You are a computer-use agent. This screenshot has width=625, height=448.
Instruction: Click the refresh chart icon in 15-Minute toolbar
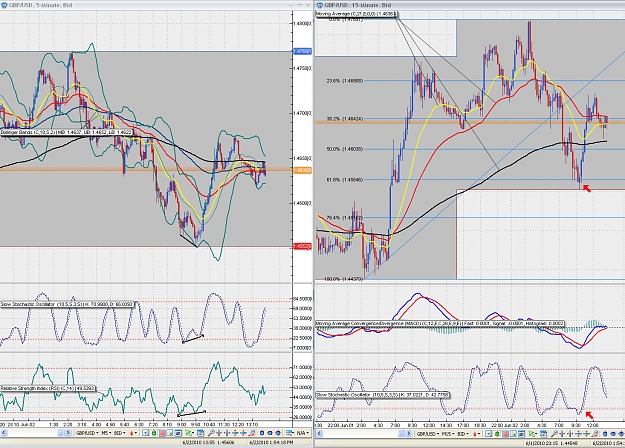click(x=543, y=434)
